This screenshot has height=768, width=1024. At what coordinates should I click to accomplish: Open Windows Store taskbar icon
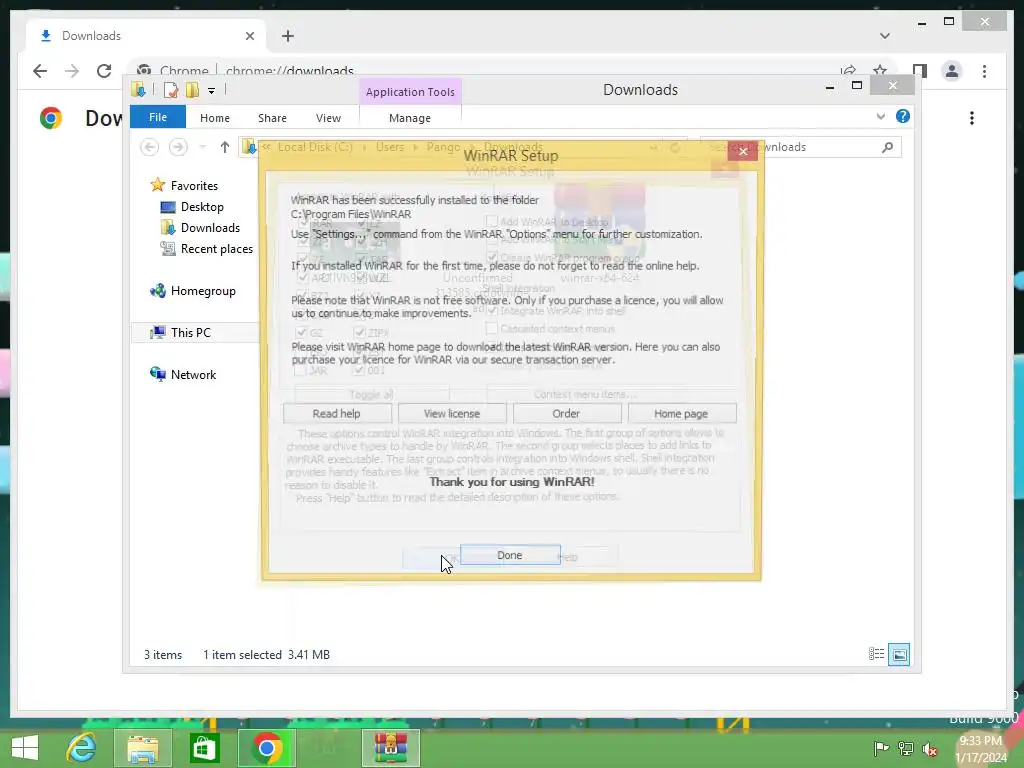click(x=204, y=748)
